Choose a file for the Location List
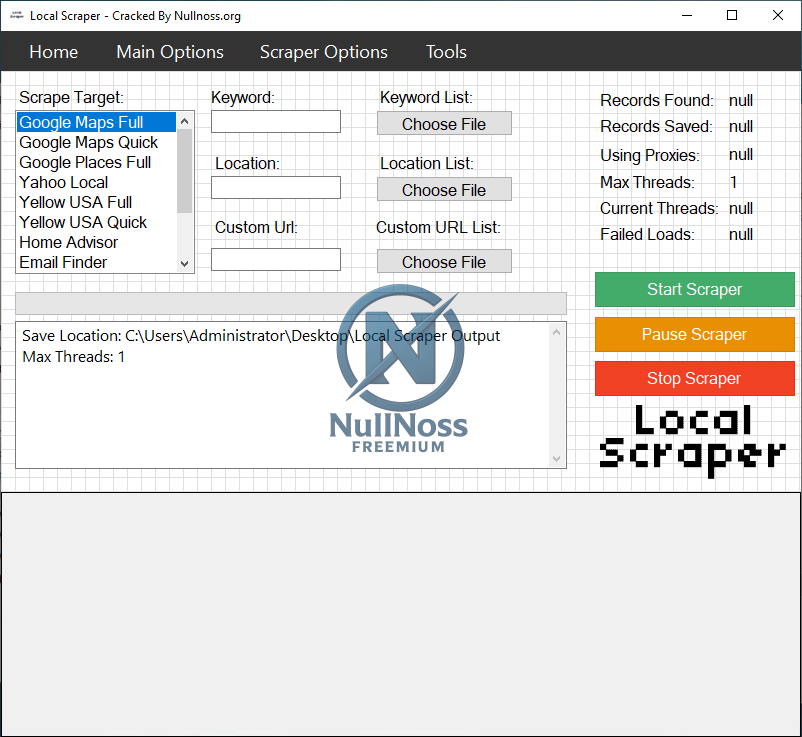Viewport: 802px width, 737px height. [443, 189]
